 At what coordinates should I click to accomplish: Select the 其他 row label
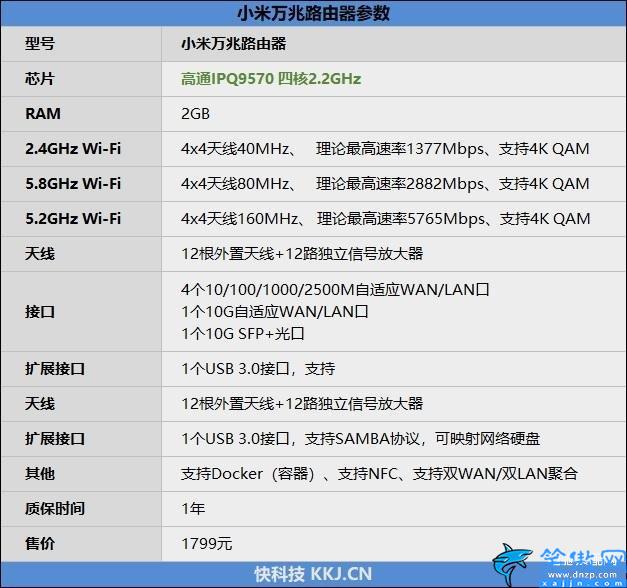pos(40,474)
